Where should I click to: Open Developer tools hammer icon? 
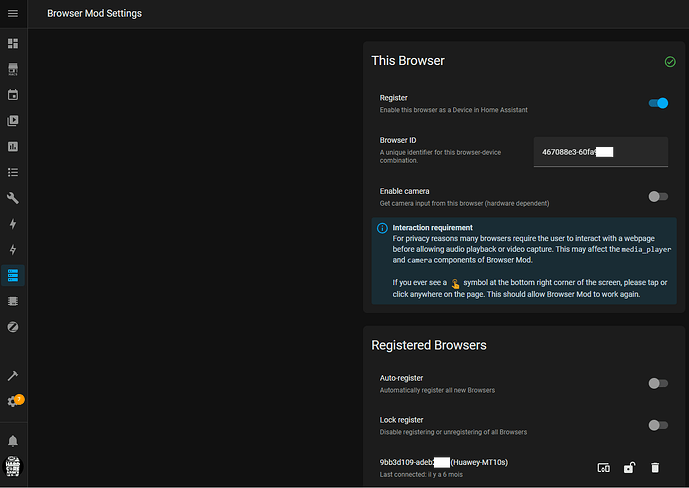[x=13, y=376]
